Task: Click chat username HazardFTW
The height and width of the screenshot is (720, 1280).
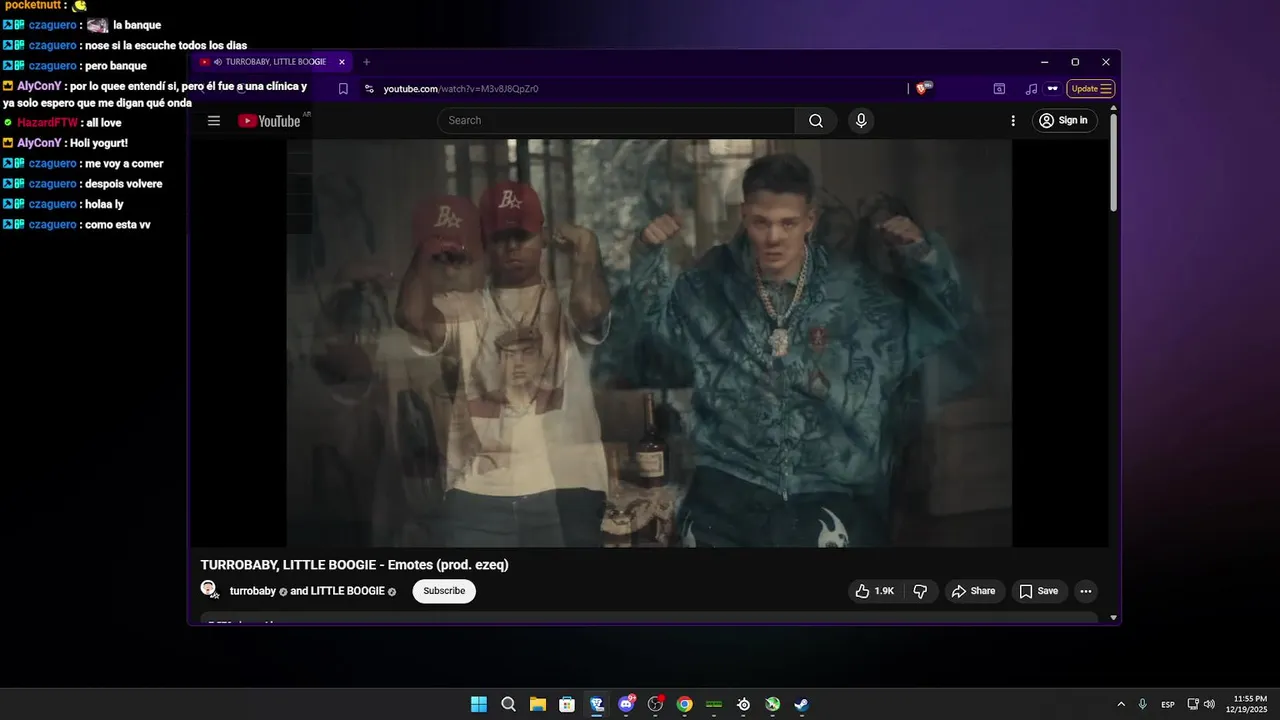Action: tap(47, 123)
